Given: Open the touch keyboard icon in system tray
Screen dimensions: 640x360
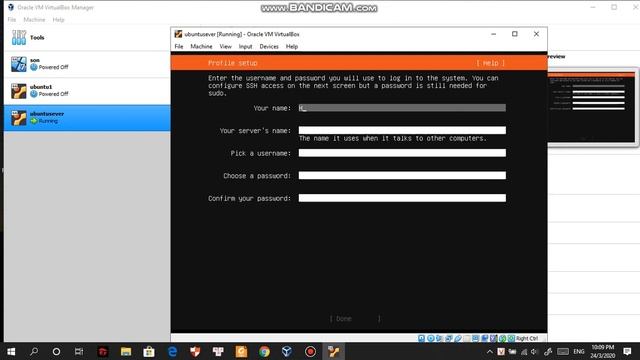Looking at the screenshot, I should click(x=563, y=351).
